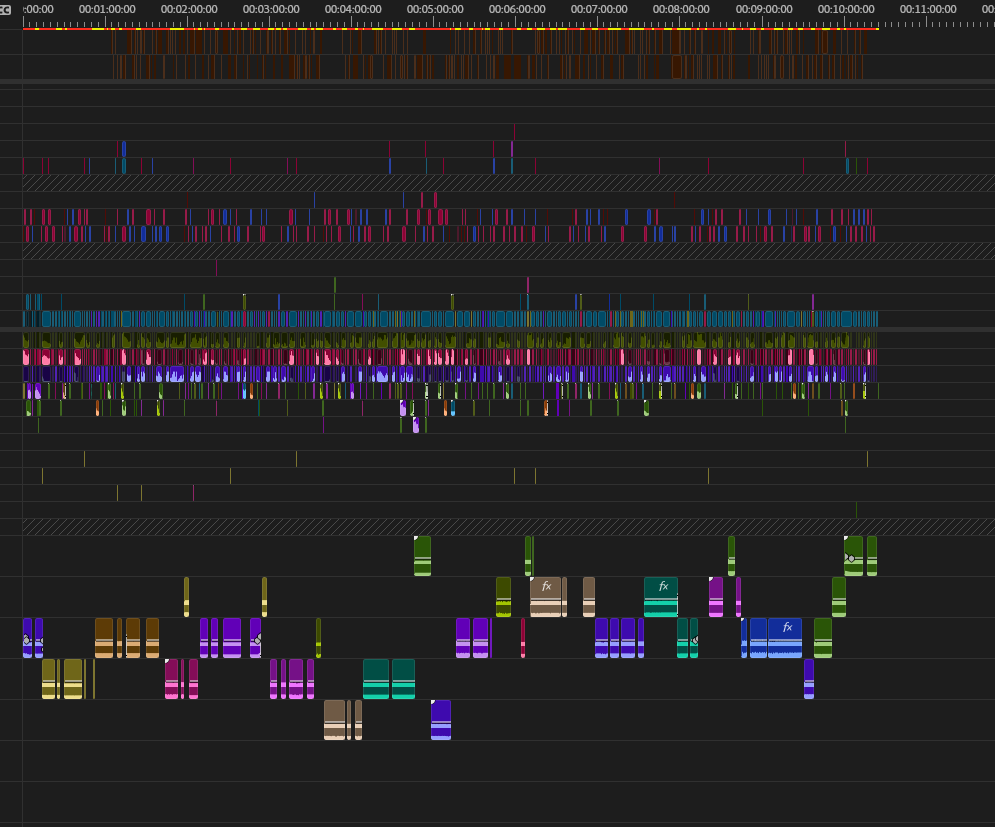The width and height of the screenshot is (995, 827).
Task: Select the green clip directly right of the blue fx clip
Action: tap(823, 638)
